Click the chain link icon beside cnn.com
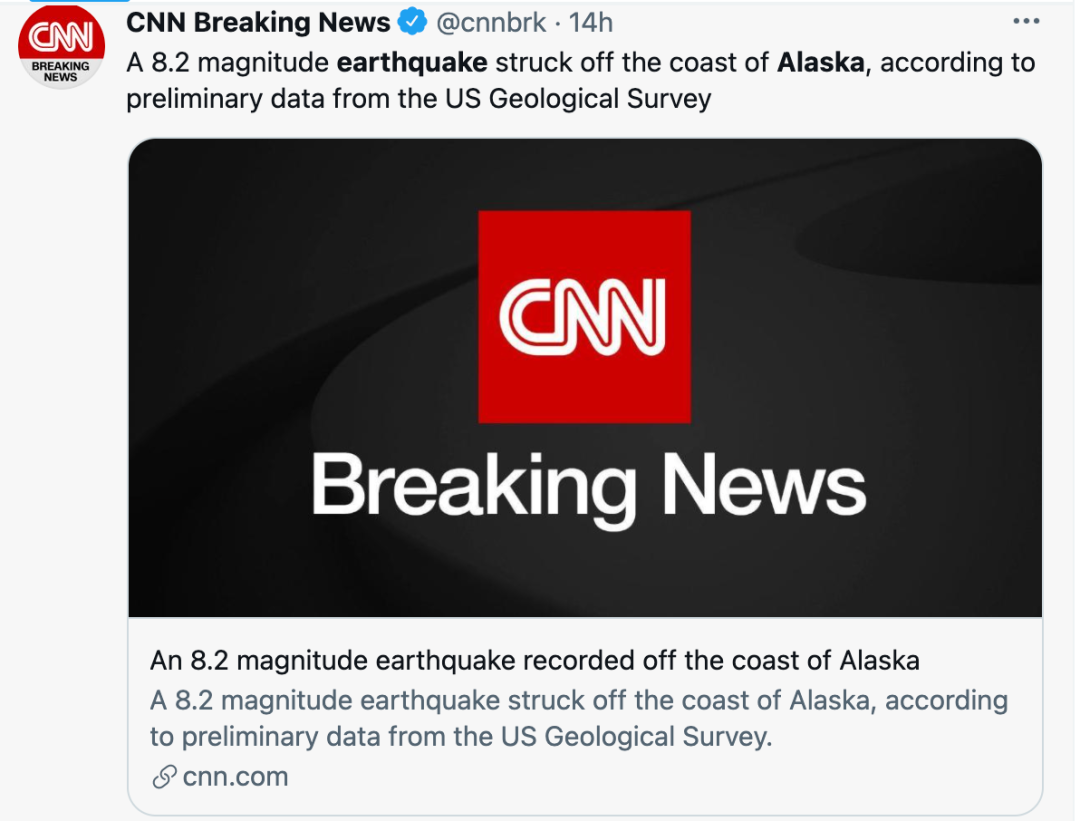 pyautogui.click(x=163, y=776)
